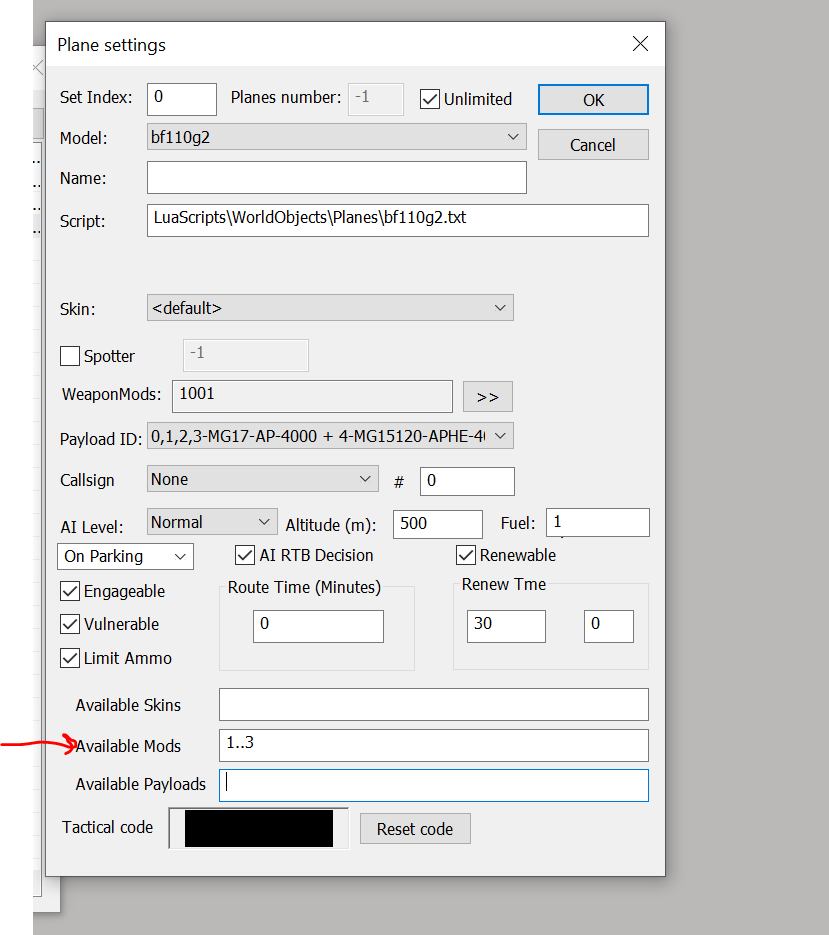The width and height of the screenshot is (829, 935).
Task: Close the Plane settings dialog
Action: coord(640,44)
